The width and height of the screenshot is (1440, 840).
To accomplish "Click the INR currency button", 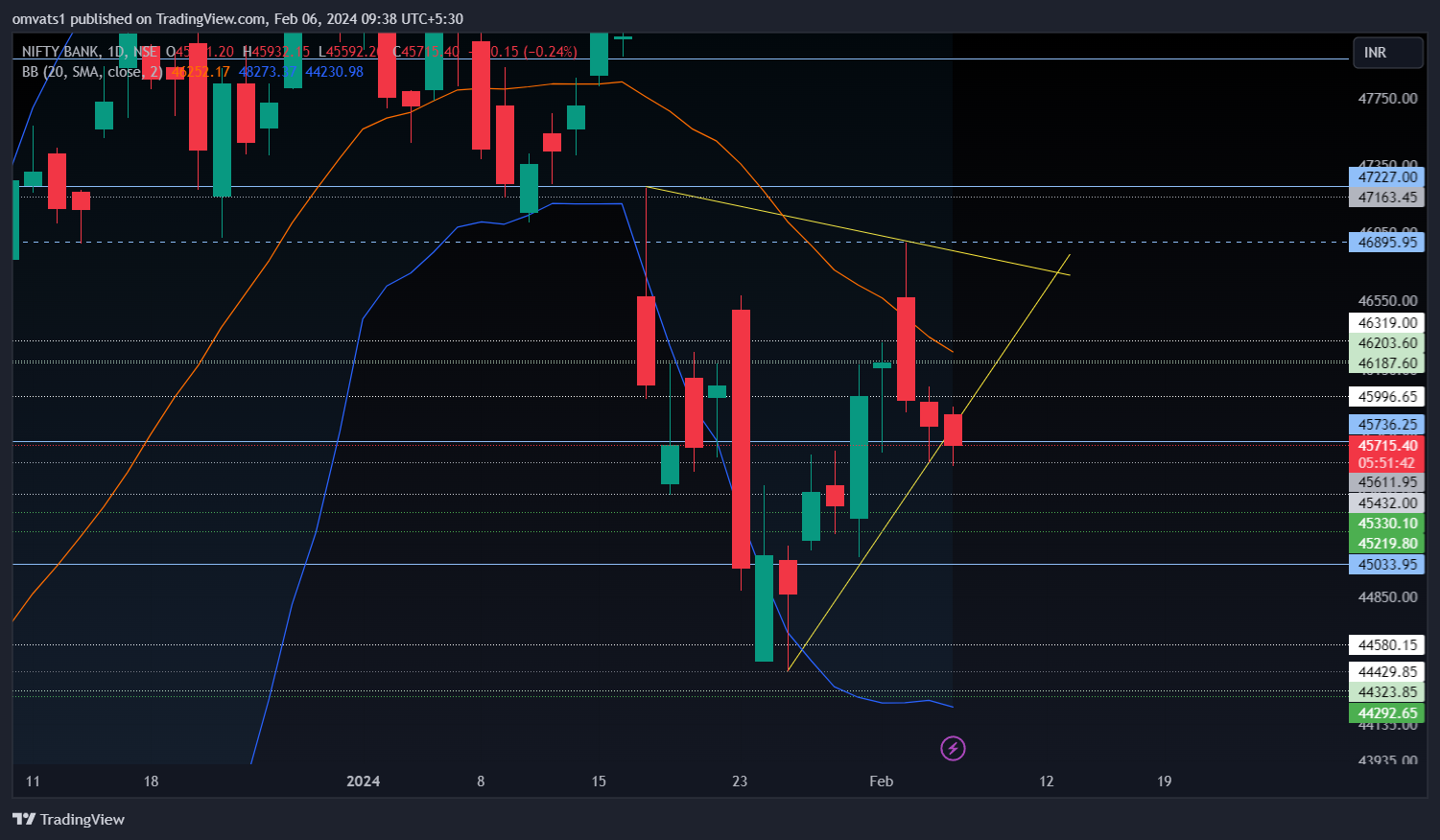I will [1387, 53].
